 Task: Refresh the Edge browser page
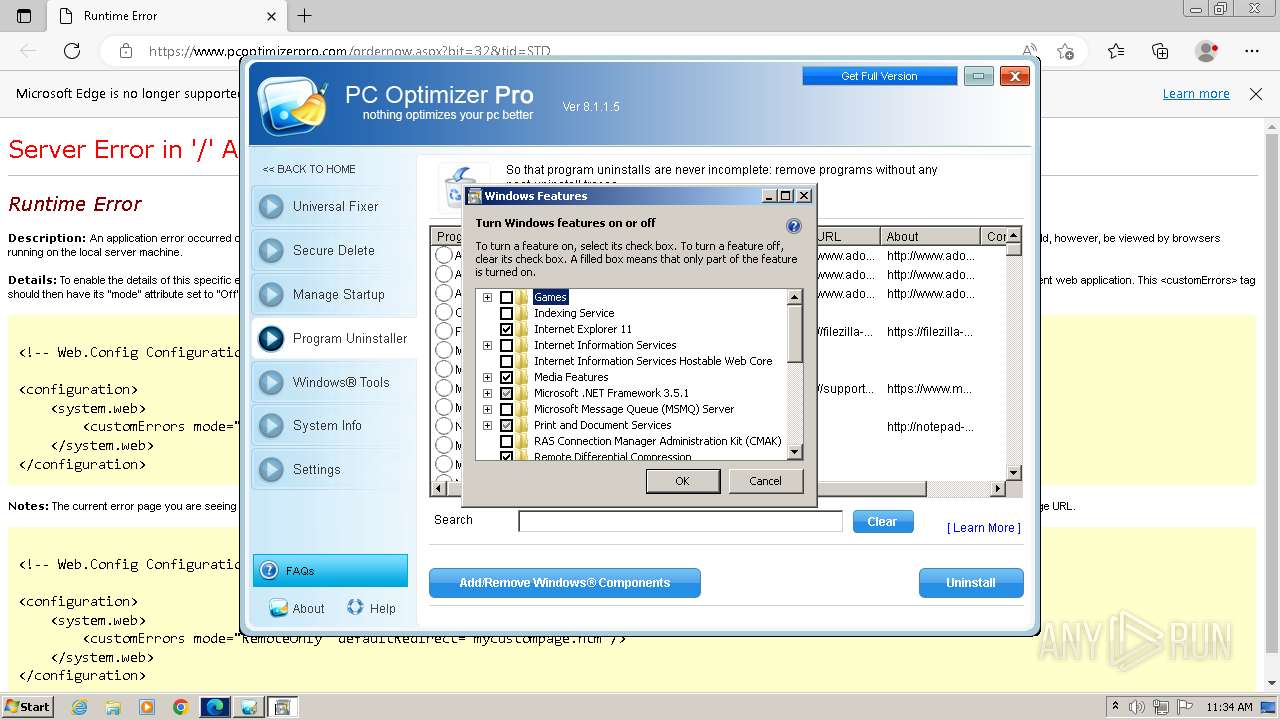coord(72,51)
